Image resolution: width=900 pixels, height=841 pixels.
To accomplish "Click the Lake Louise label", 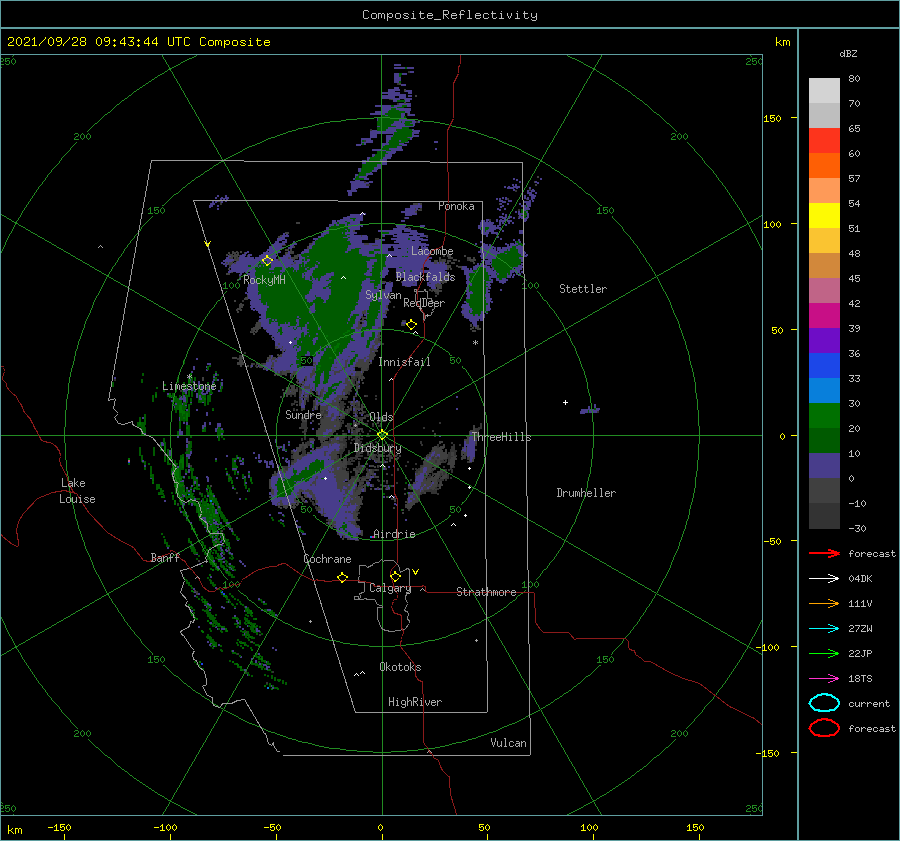I will pos(77,491).
